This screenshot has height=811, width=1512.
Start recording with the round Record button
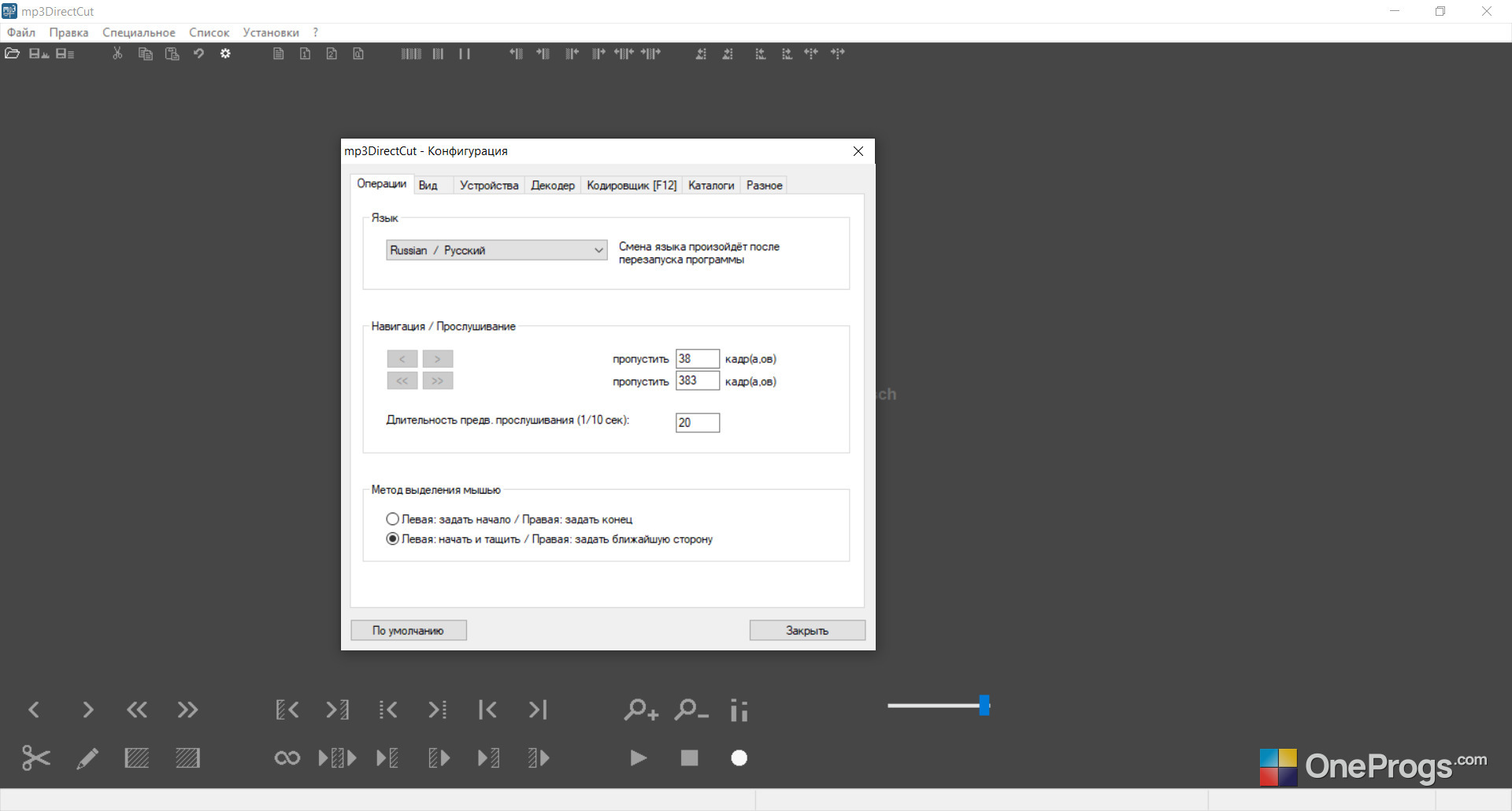pos(739,757)
